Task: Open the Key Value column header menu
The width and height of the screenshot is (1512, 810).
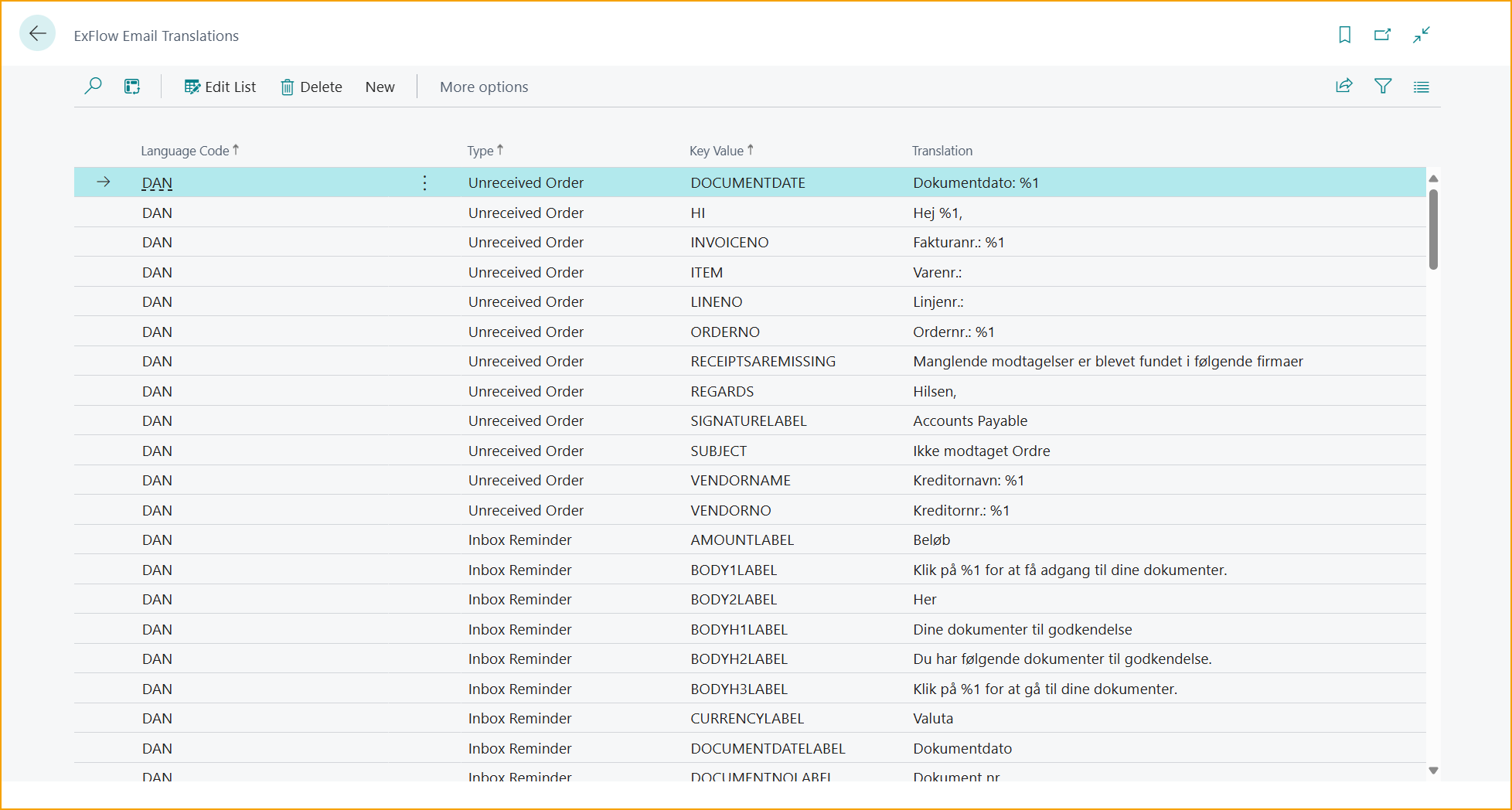Action: (717, 151)
